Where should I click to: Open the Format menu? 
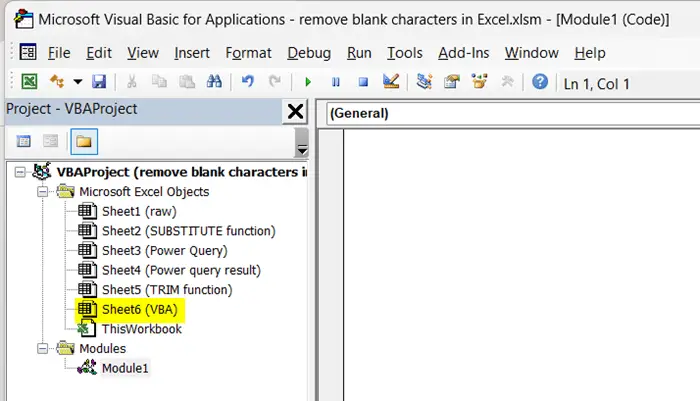click(x=248, y=53)
